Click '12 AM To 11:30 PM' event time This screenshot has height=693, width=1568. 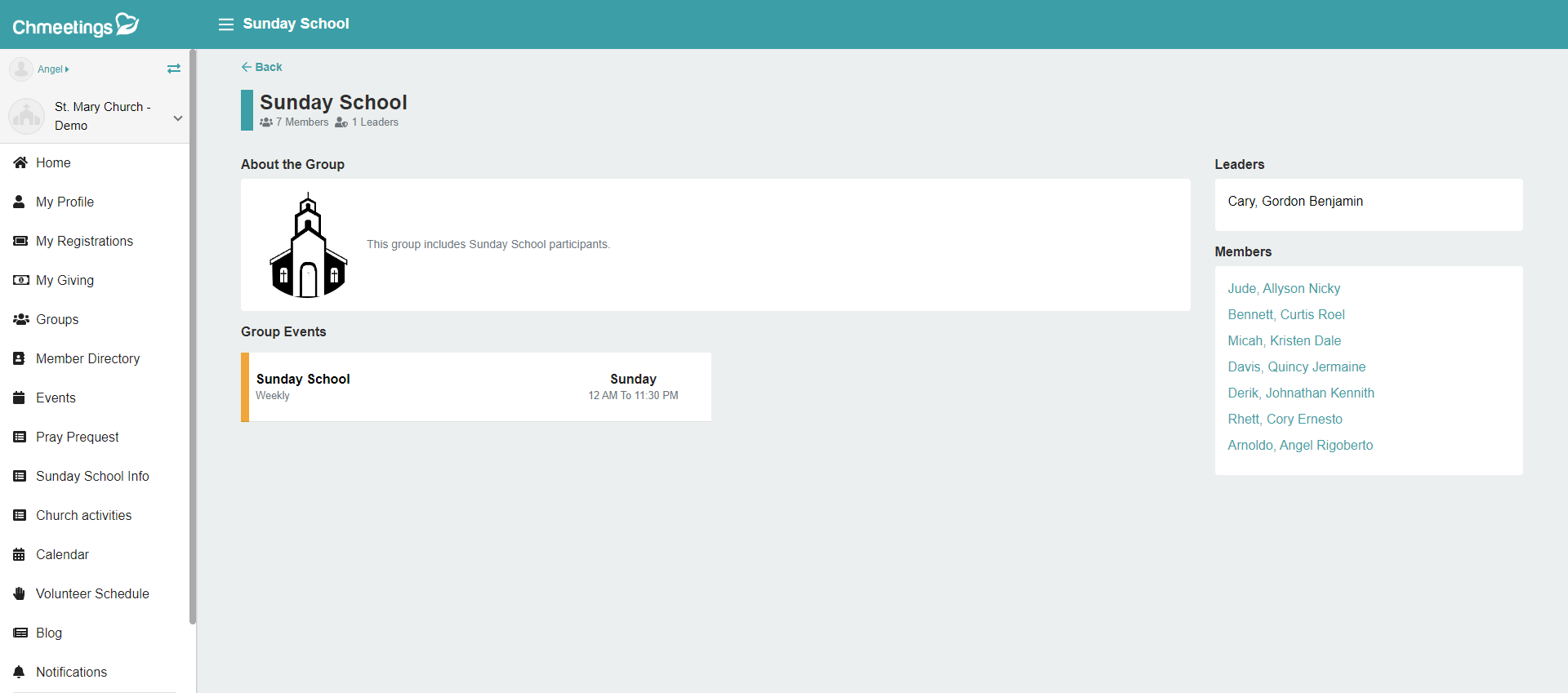click(633, 396)
